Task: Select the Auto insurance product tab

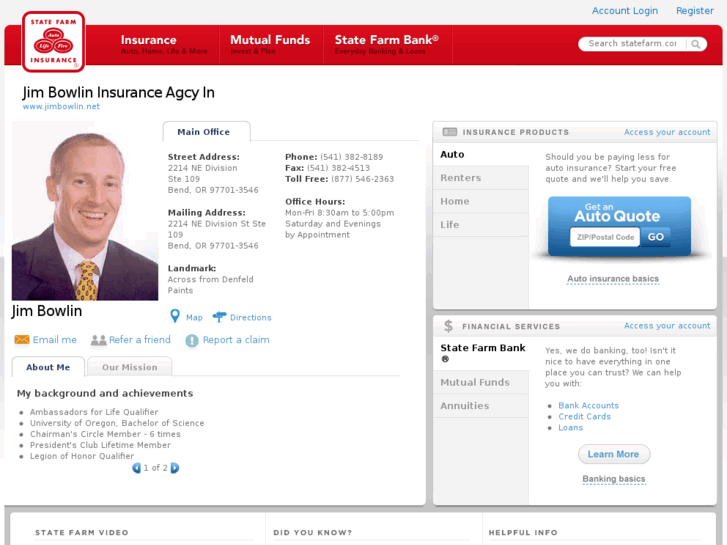Action: tap(481, 154)
